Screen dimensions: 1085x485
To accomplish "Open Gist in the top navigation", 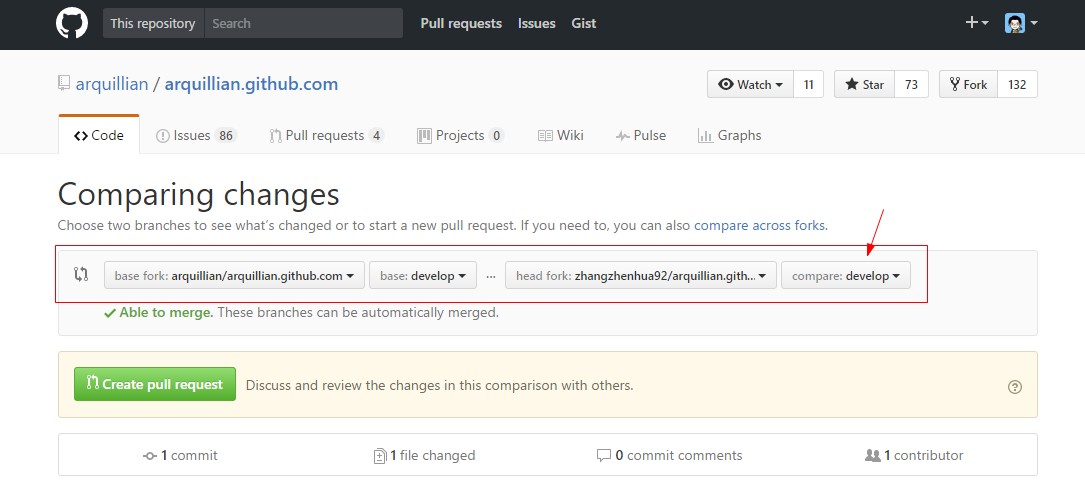I will click(583, 24).
